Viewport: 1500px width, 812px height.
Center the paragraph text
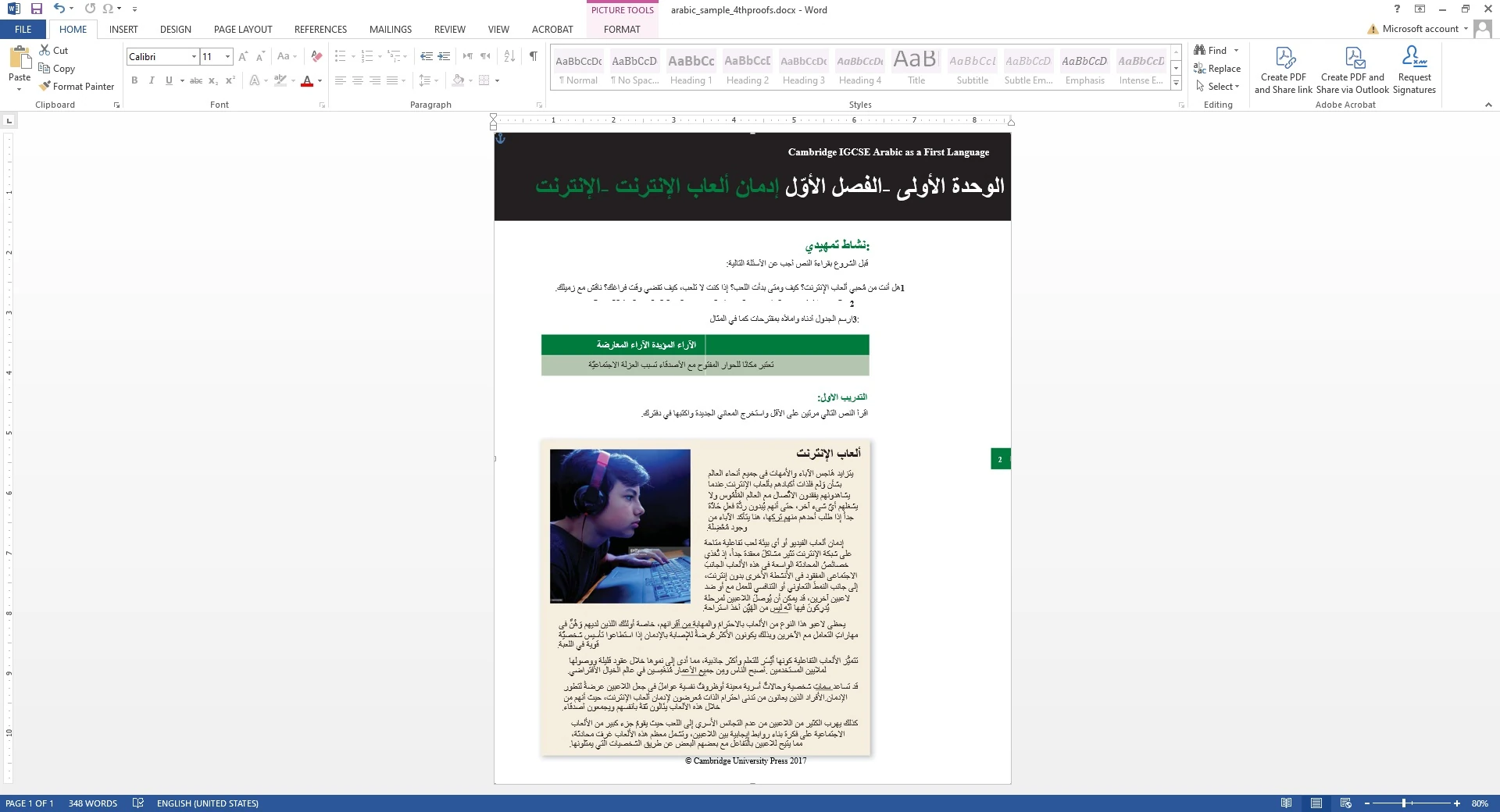tap(358, 80)
